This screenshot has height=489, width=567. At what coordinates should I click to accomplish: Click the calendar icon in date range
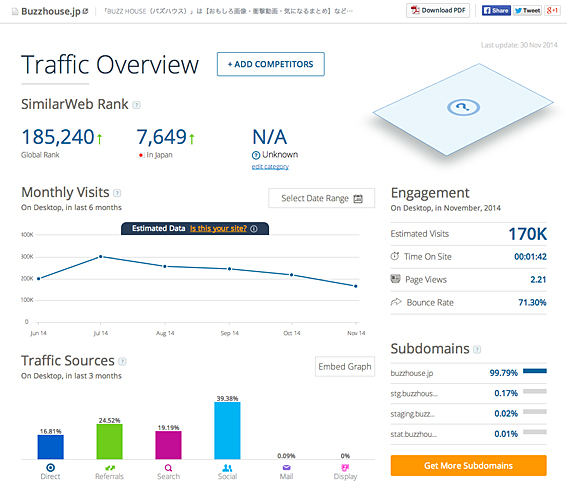358,199
